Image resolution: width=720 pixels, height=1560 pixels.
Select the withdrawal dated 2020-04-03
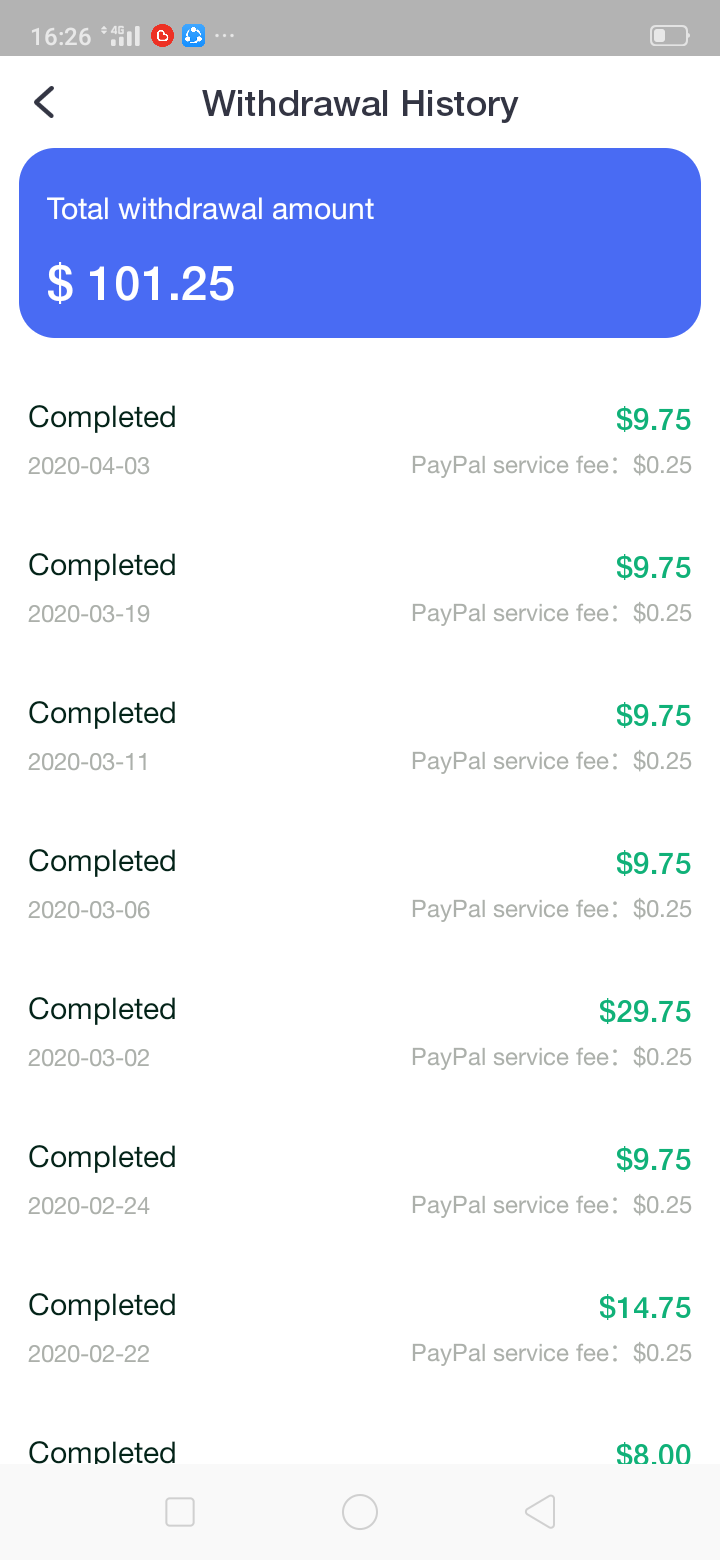360,440
